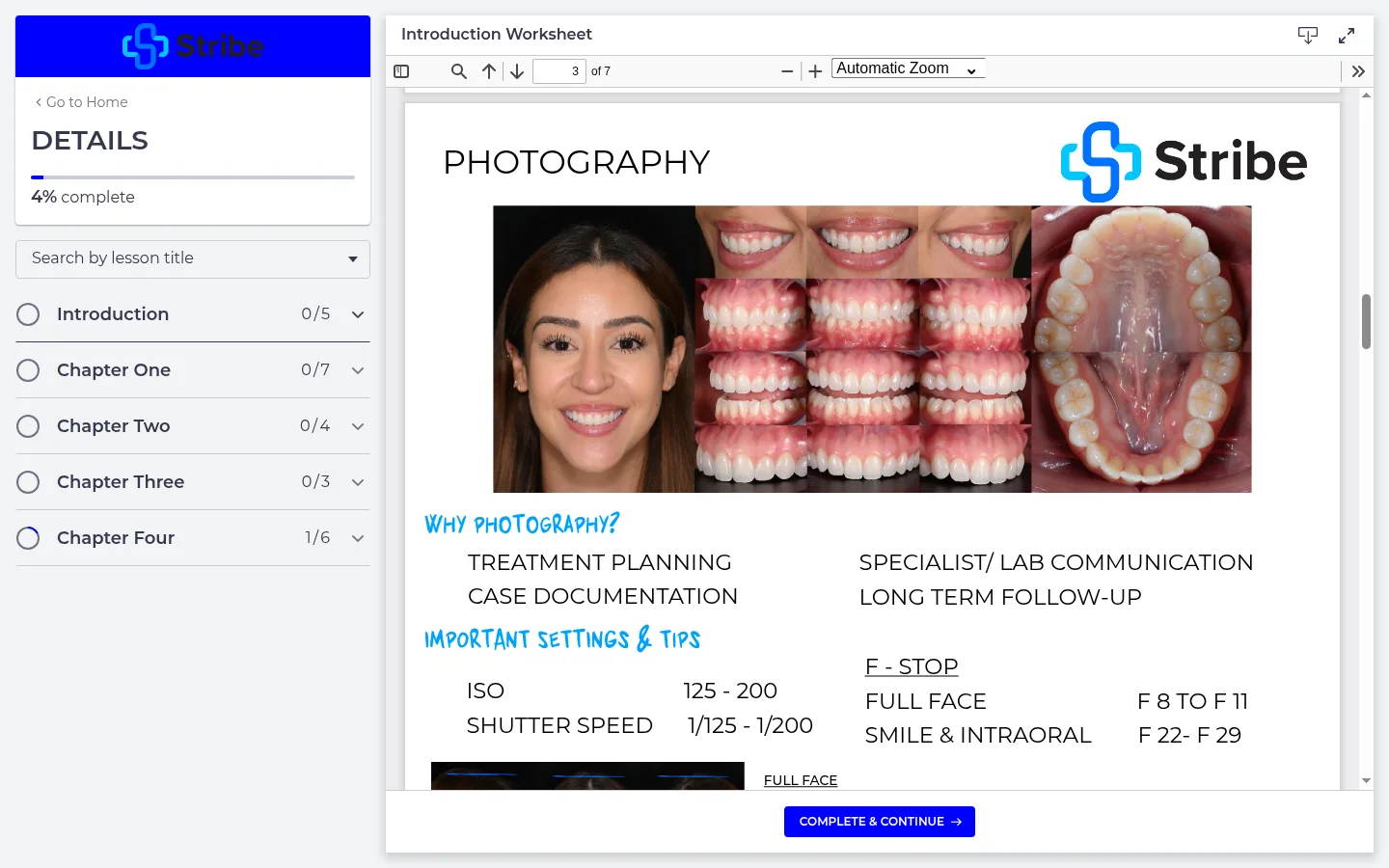Toggle the Chapter Four progress circle
Image resolution: width=1389 pixels, height=868 pixels.
pos(28,538)
